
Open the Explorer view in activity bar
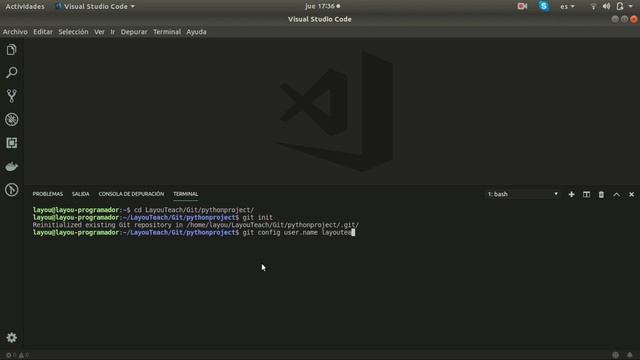(x=11, y=50)
